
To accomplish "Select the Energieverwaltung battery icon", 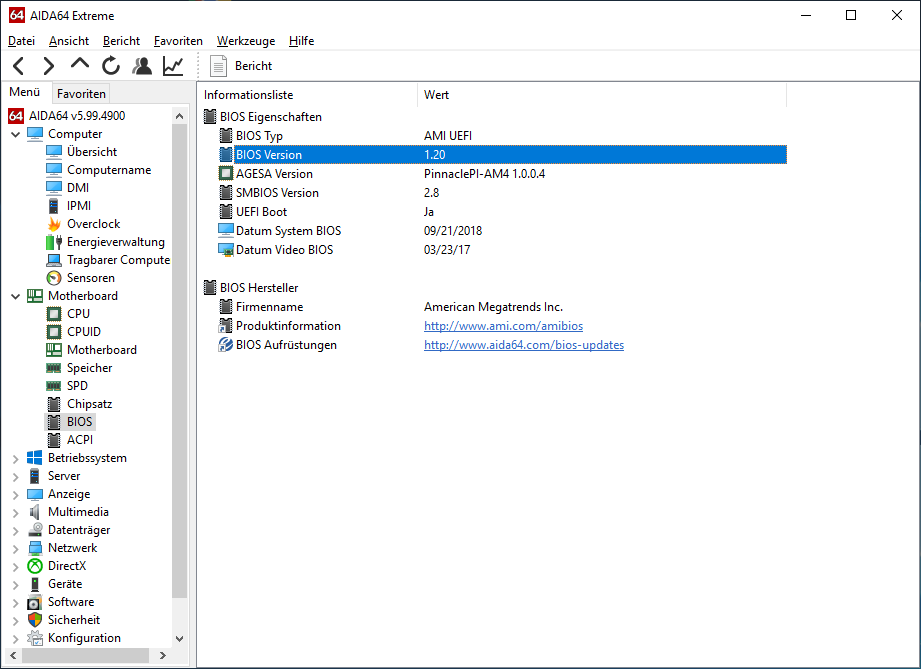I will click(54, 242).
